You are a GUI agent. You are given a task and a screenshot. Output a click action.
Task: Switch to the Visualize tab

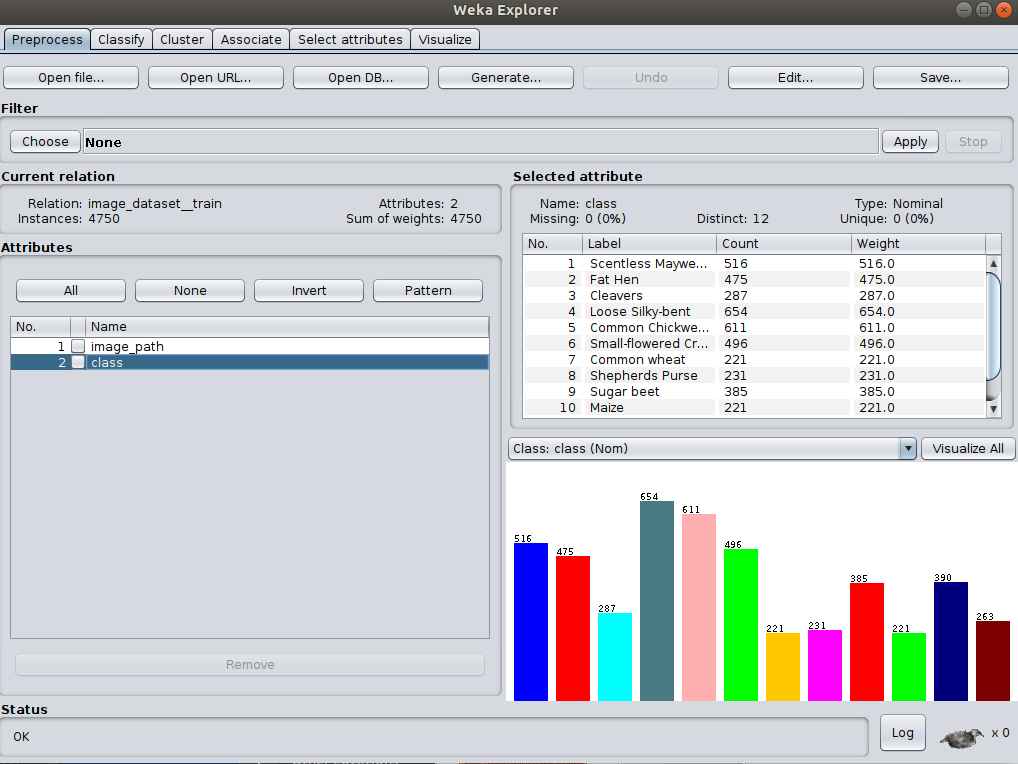point(445,40)
